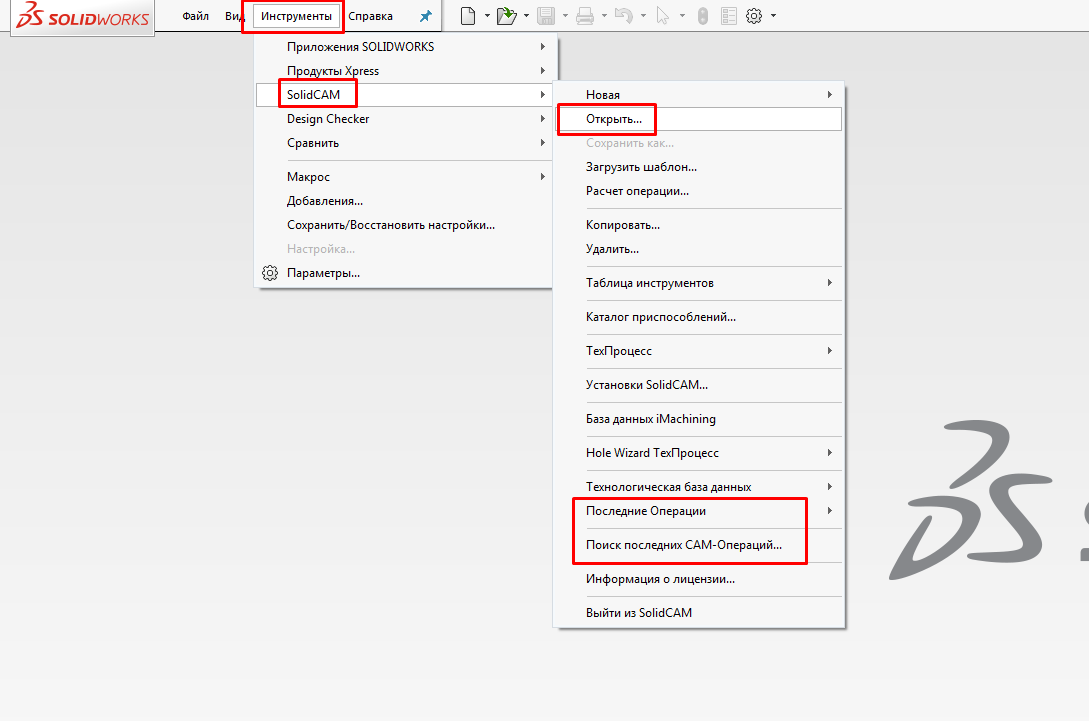Expand dropdown arrow next to Options gear

(x=773, y=15)
